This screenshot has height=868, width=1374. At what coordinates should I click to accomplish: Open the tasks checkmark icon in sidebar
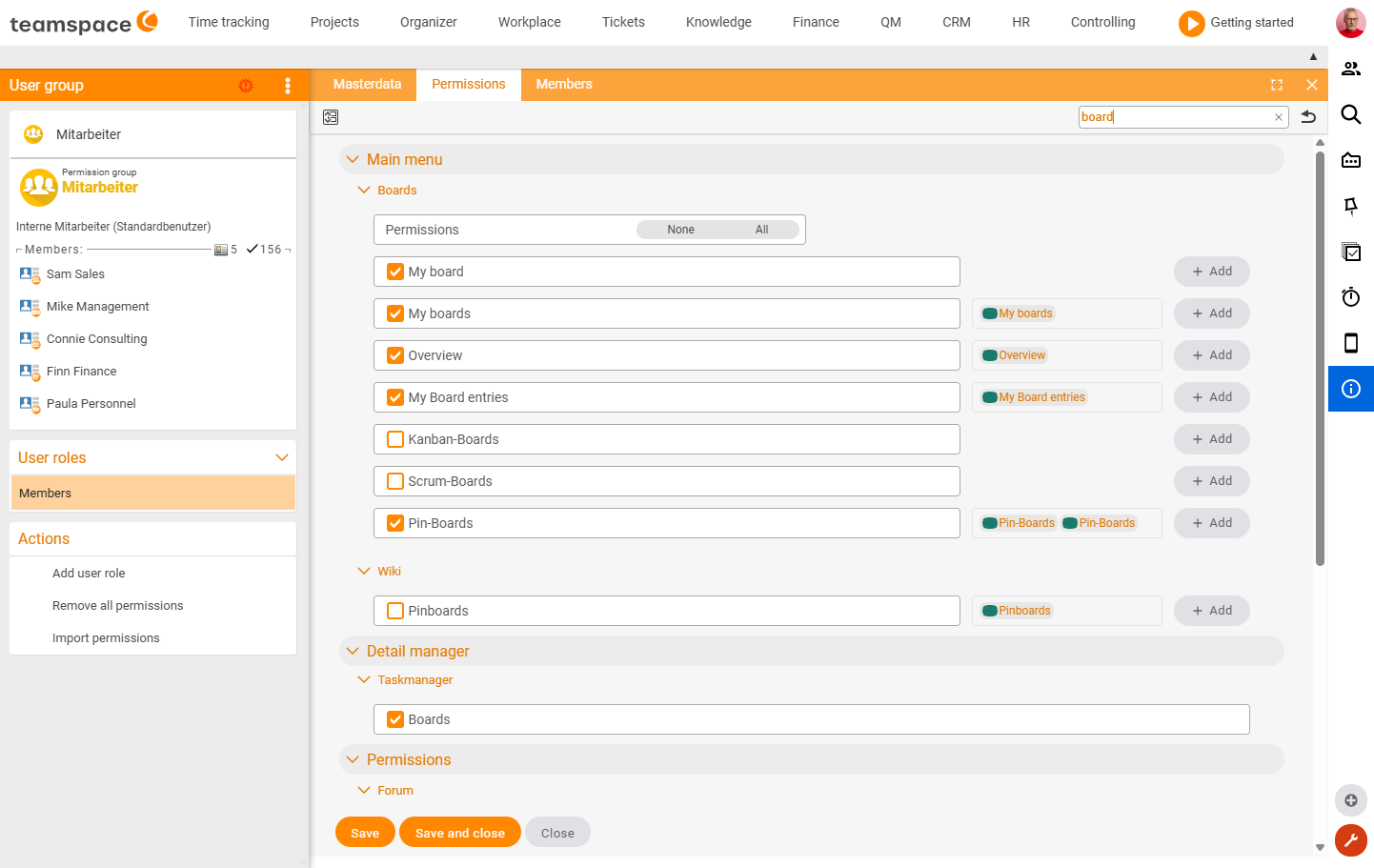click(x=1351, y=252)
